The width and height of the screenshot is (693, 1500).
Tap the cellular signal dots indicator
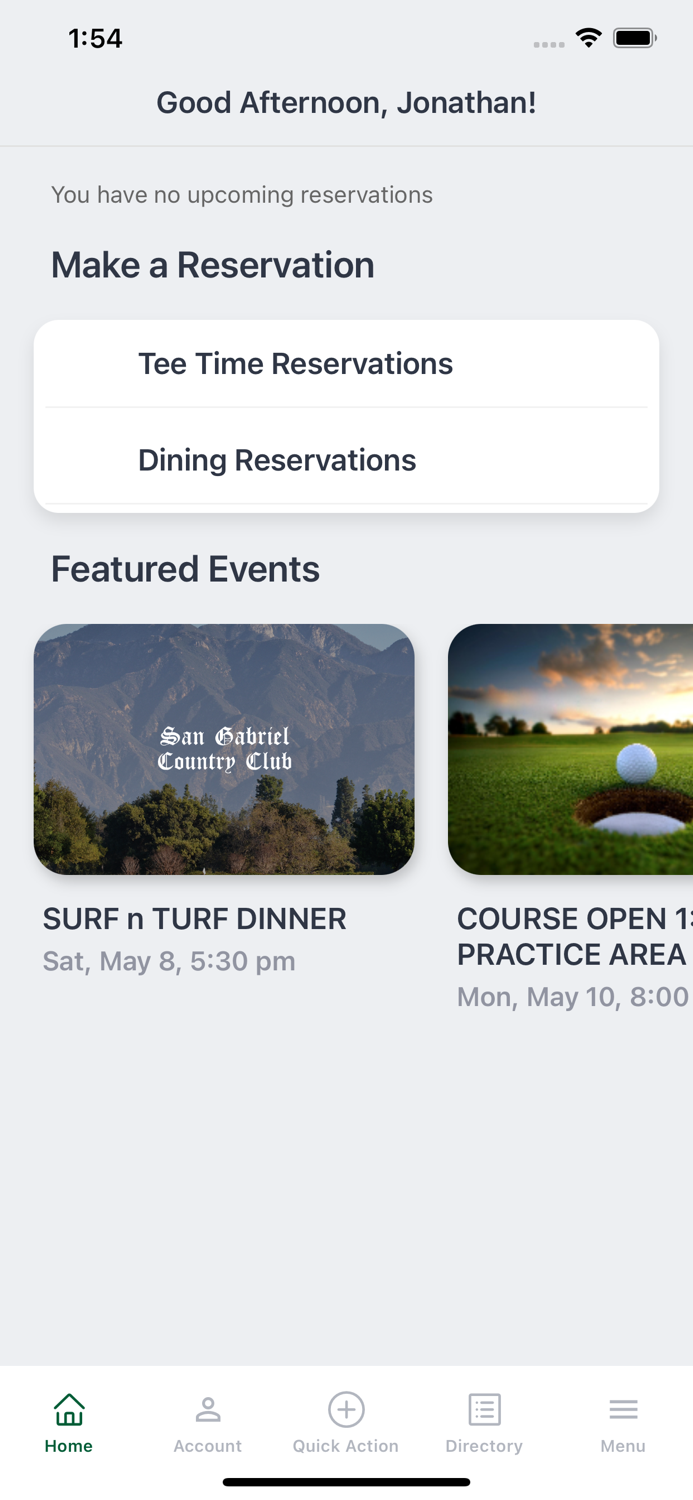click(x=549, y=42)
